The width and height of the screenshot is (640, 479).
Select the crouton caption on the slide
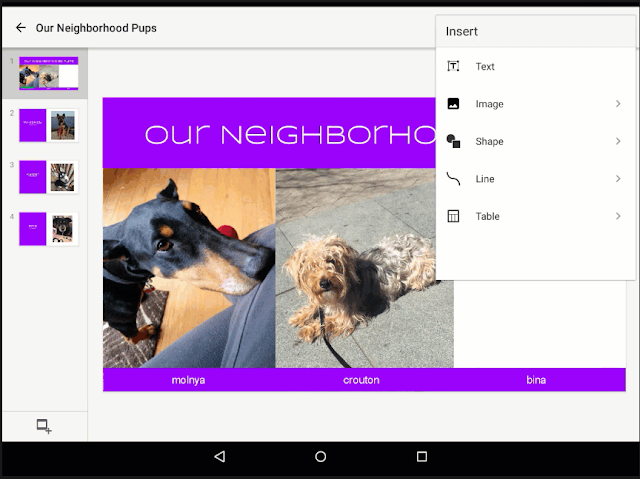pos(361,380)
